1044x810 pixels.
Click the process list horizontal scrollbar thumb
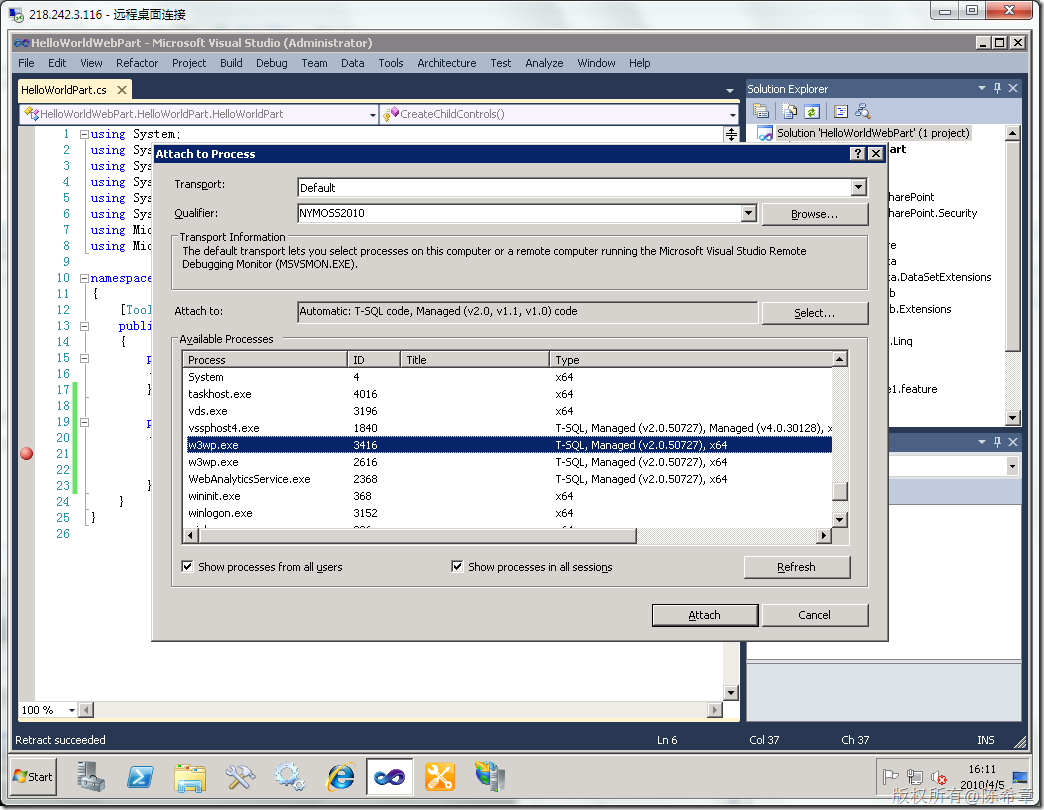coord(417,535)
